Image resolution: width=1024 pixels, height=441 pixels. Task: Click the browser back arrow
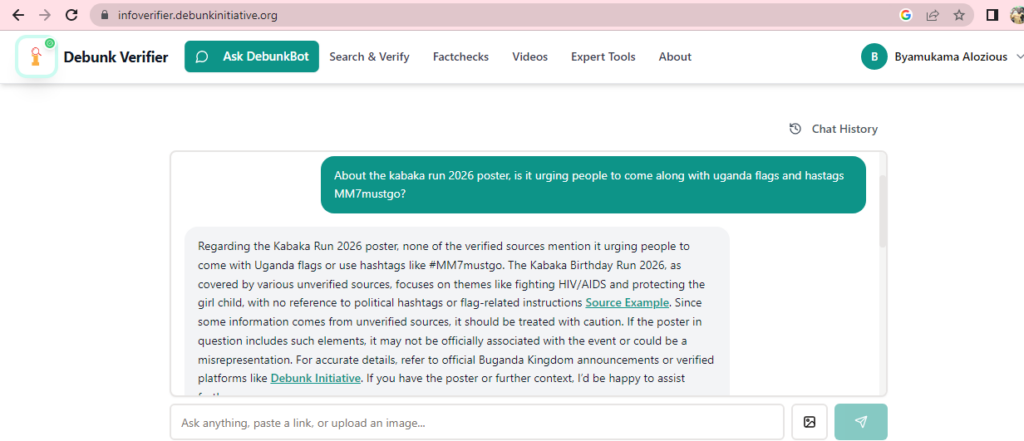(18, 15)
